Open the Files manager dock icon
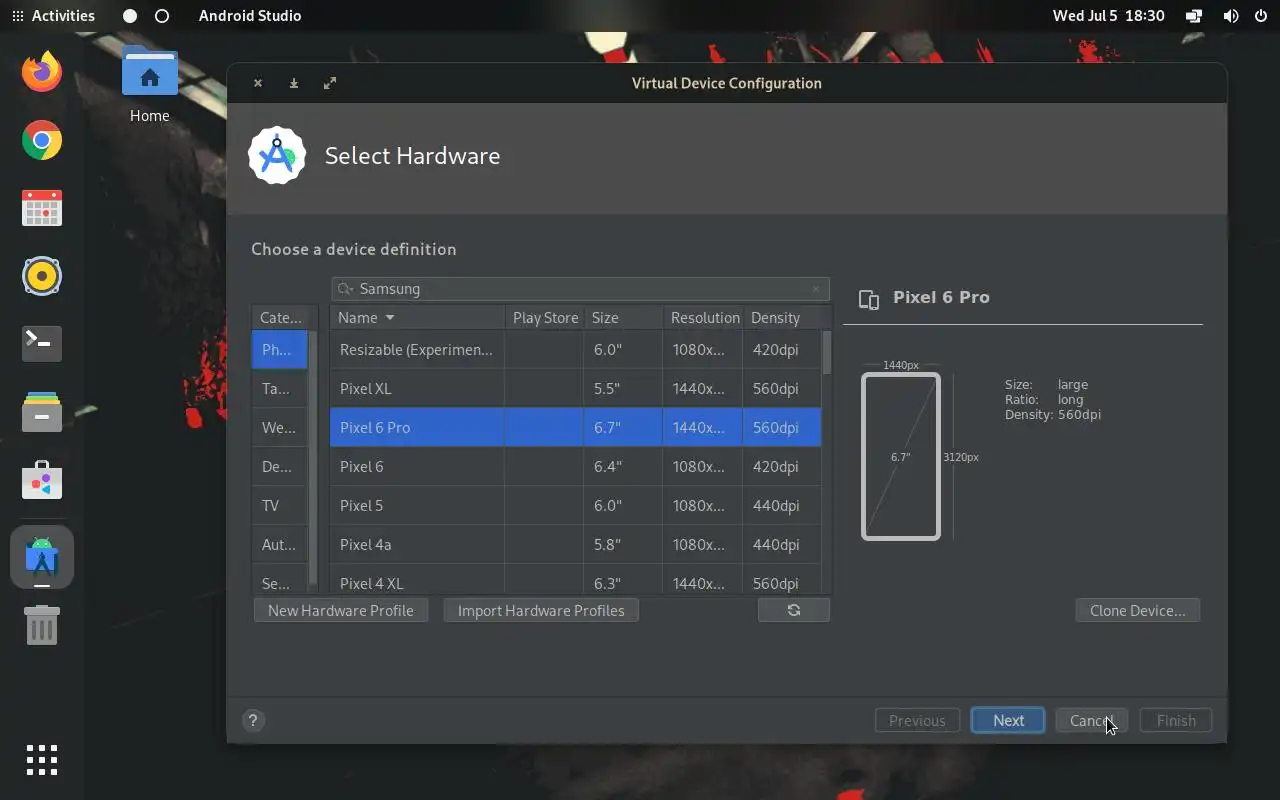The image size is (1280, 800). (x=42, y=411)
